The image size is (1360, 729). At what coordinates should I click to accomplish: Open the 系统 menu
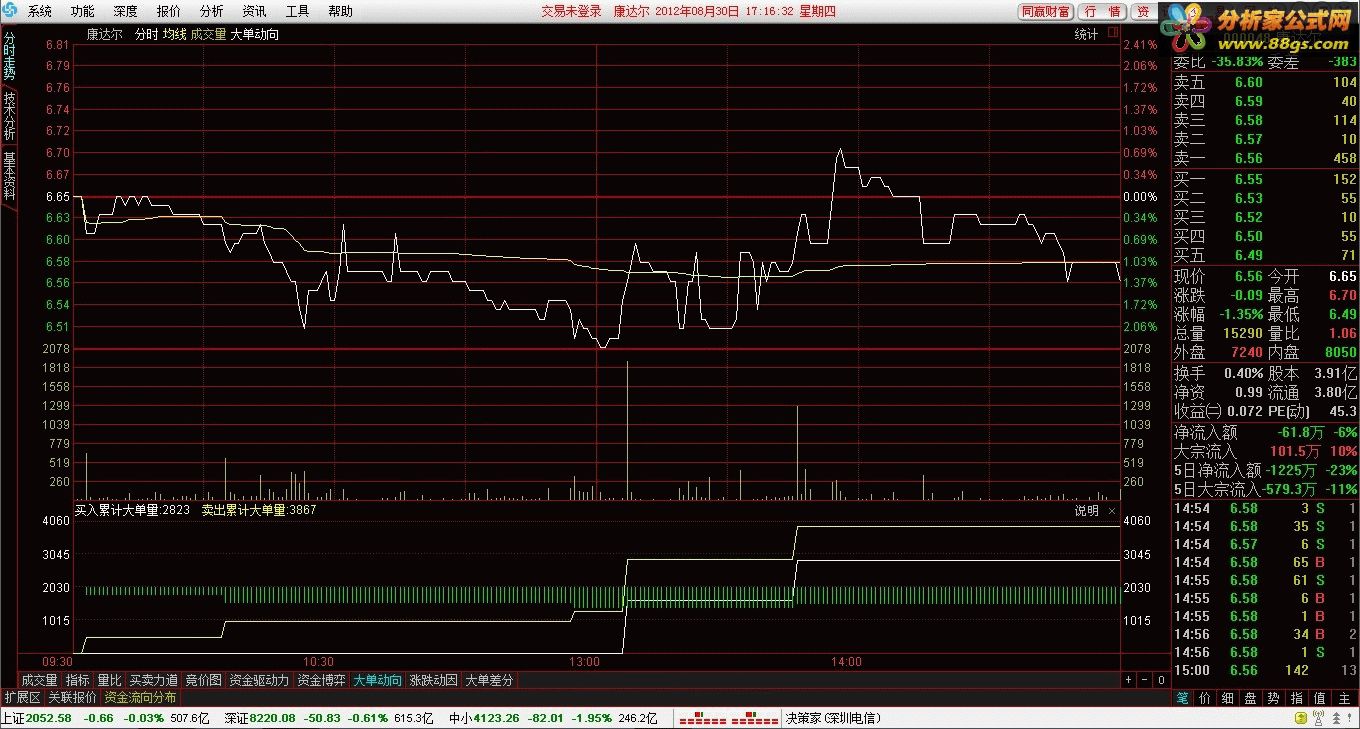(x=40, y=12)
